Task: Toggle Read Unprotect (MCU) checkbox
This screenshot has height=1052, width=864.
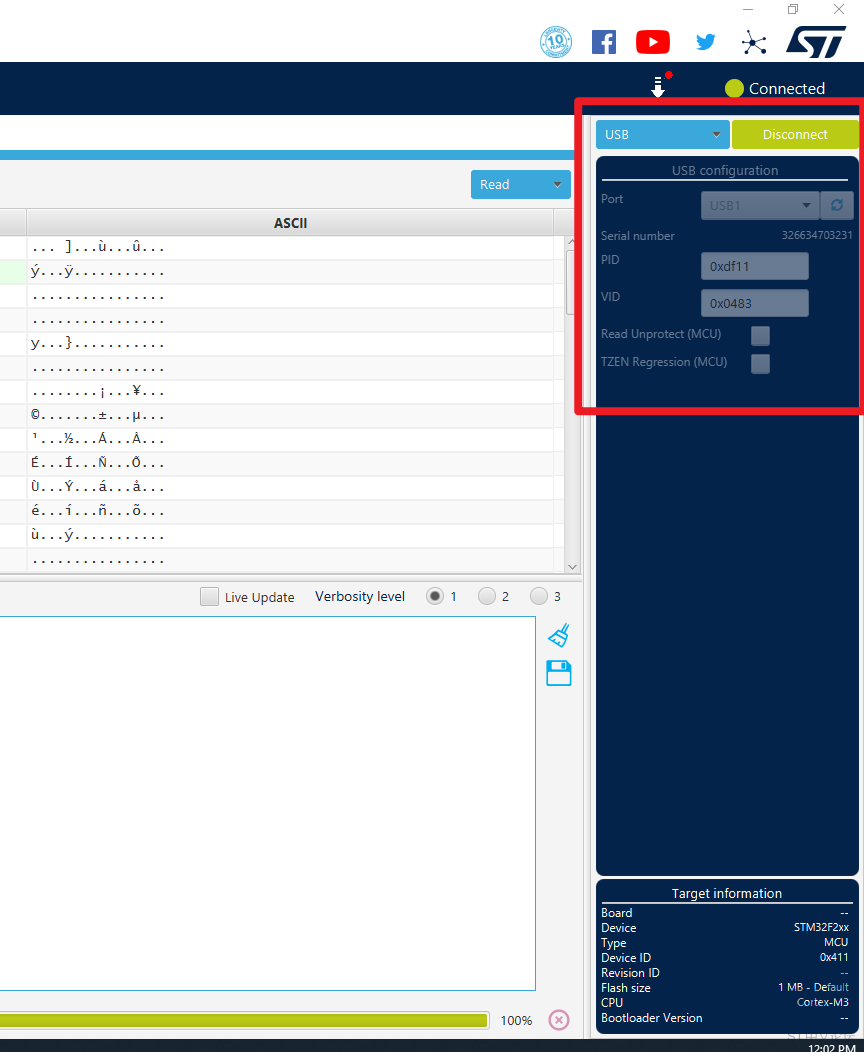Action: click(761, 335)
